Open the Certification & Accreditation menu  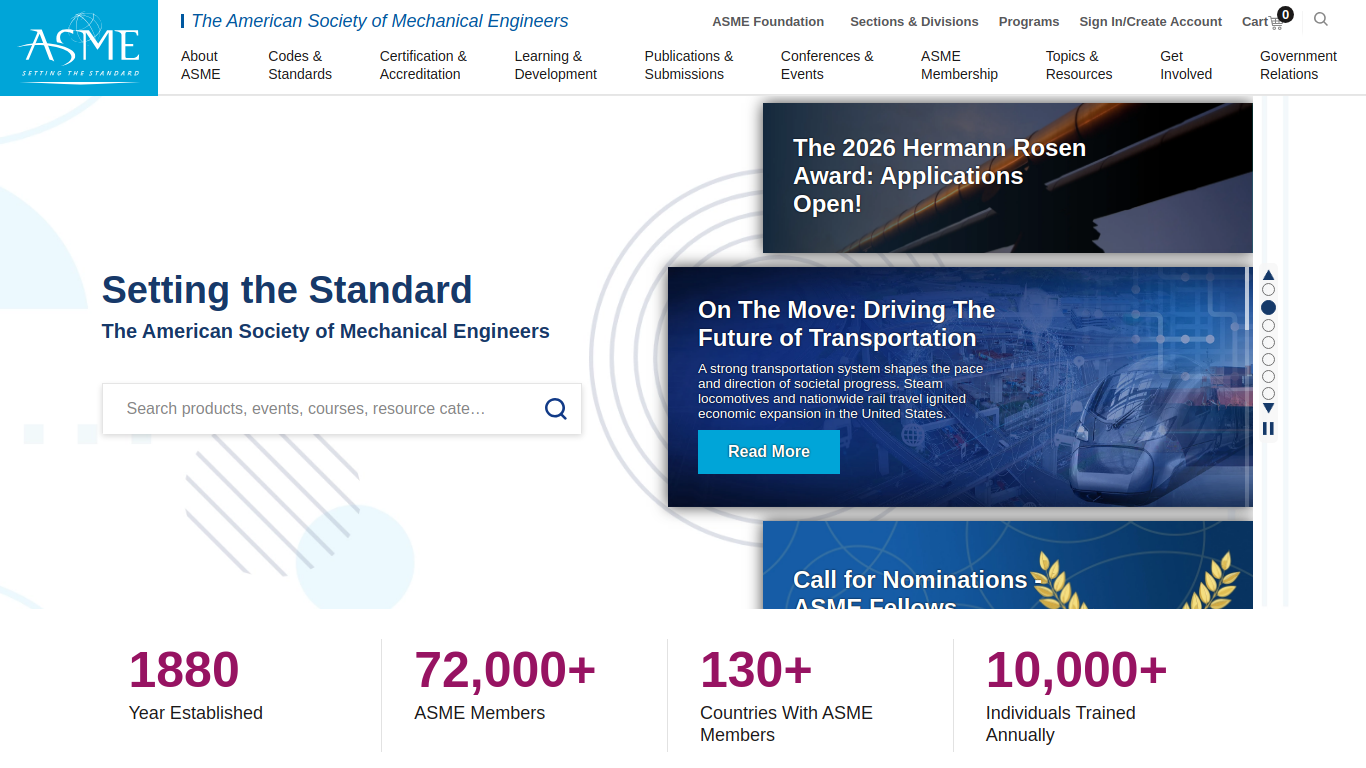[423, 65]
